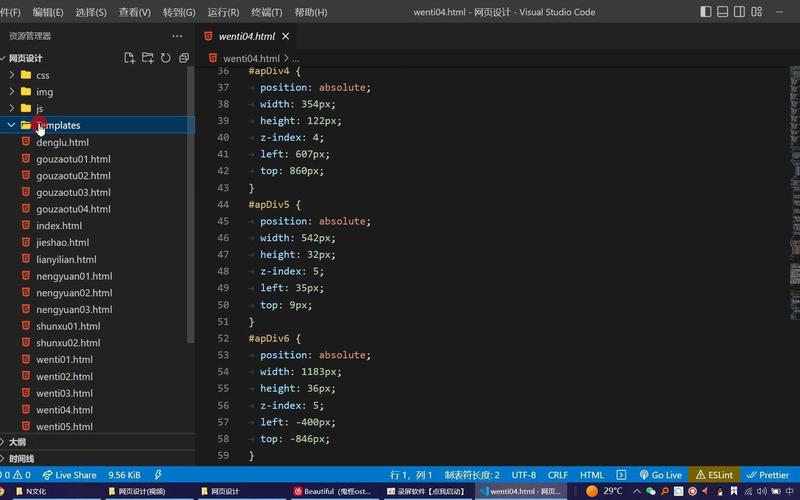Open the 编辑(E) menu
The image size is (800, 500).
tap(48, 12)
